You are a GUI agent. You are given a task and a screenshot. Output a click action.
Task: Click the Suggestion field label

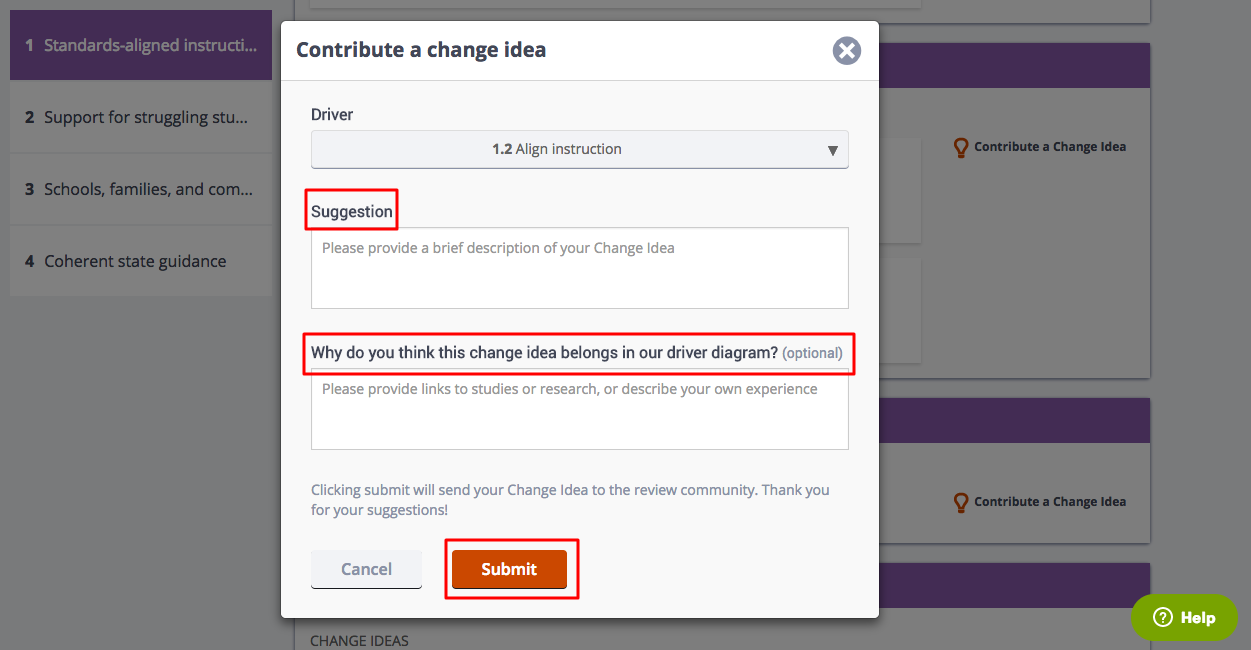pos(352,212)
